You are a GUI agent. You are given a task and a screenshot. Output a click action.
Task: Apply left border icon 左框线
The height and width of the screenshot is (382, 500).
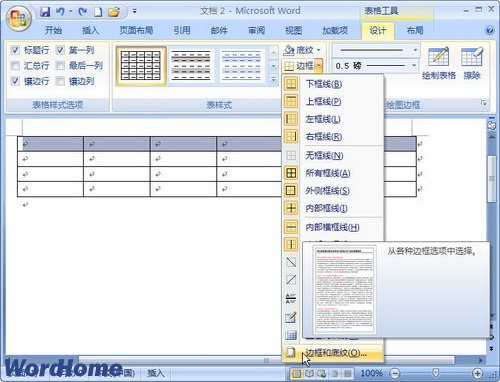pyautogui.click(x=291, y=119)
